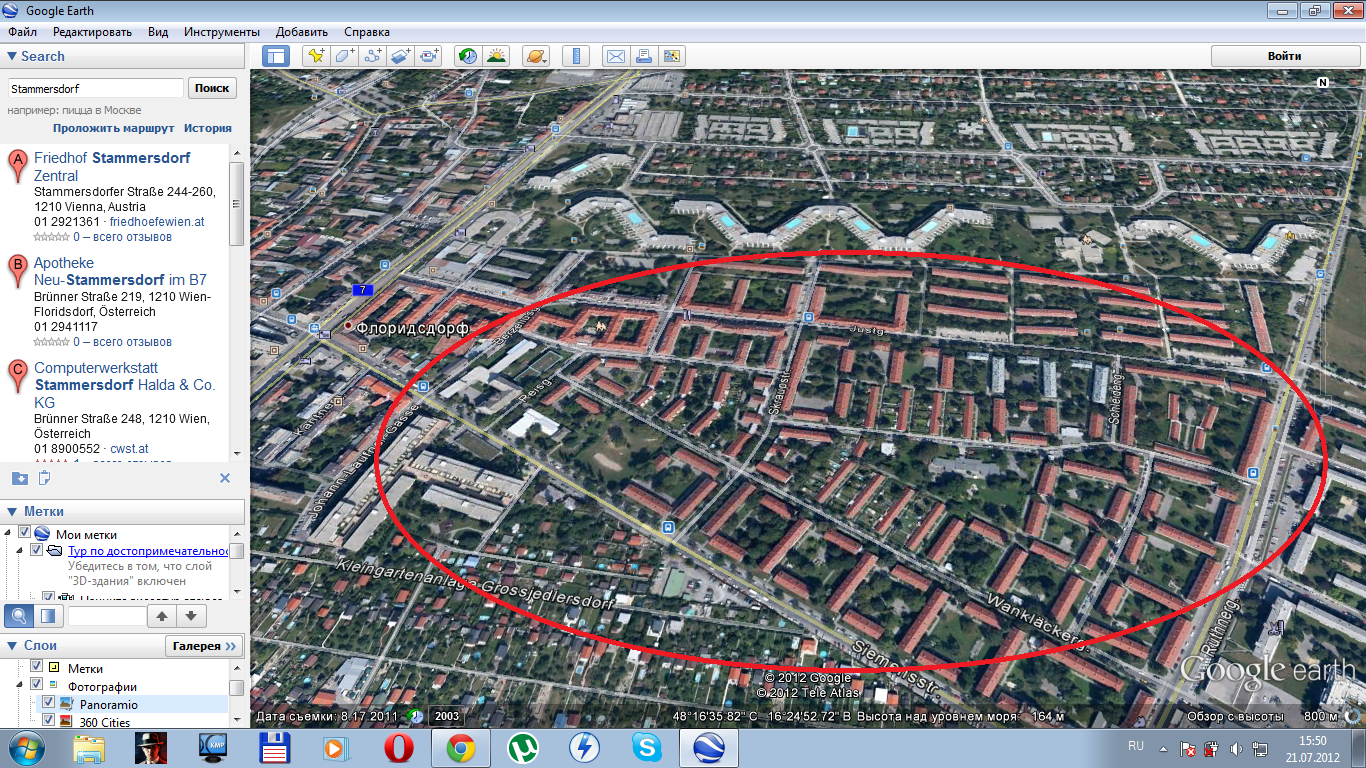Open the Редактировать menu
Image resolution: width=1366 pixels, height=768 pixels.
coord(92,32)
